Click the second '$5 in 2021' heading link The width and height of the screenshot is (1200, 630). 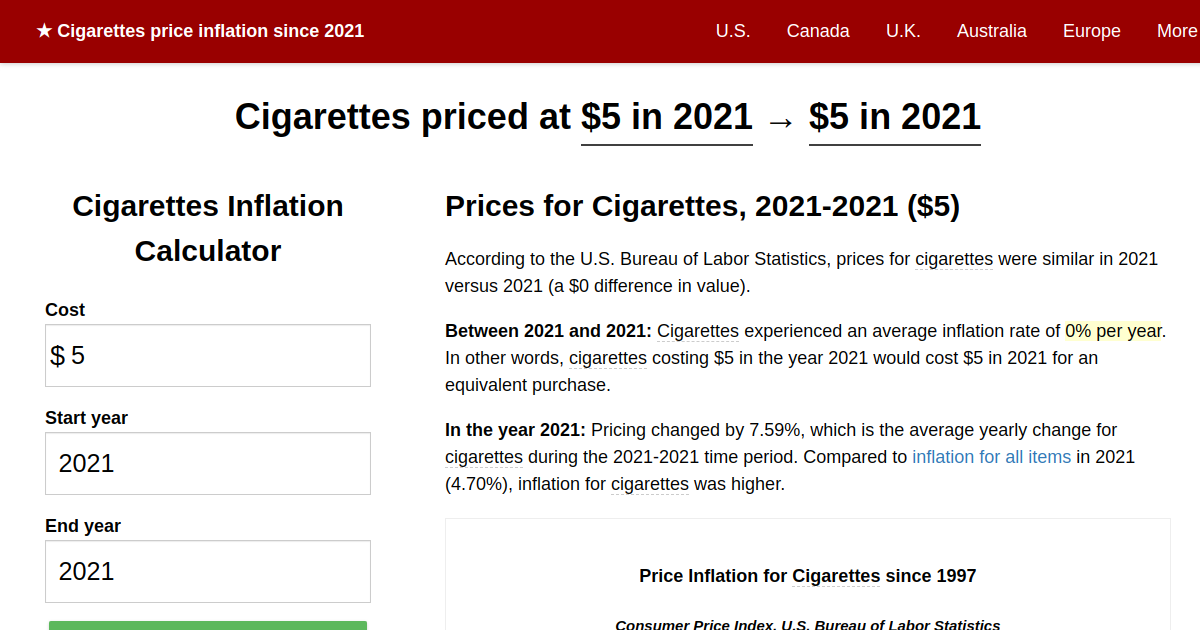coord(894,117)
